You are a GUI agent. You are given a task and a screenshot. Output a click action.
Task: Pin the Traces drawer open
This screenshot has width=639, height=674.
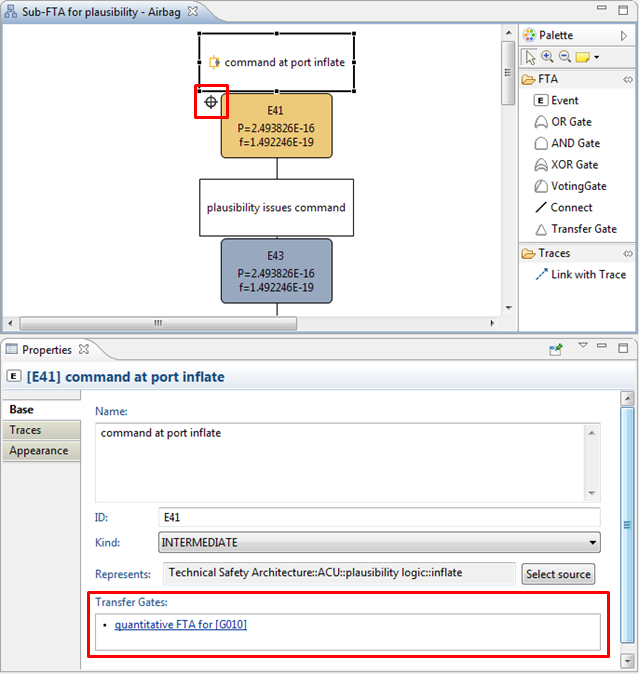pyautogui.click(x=628, y=254)
